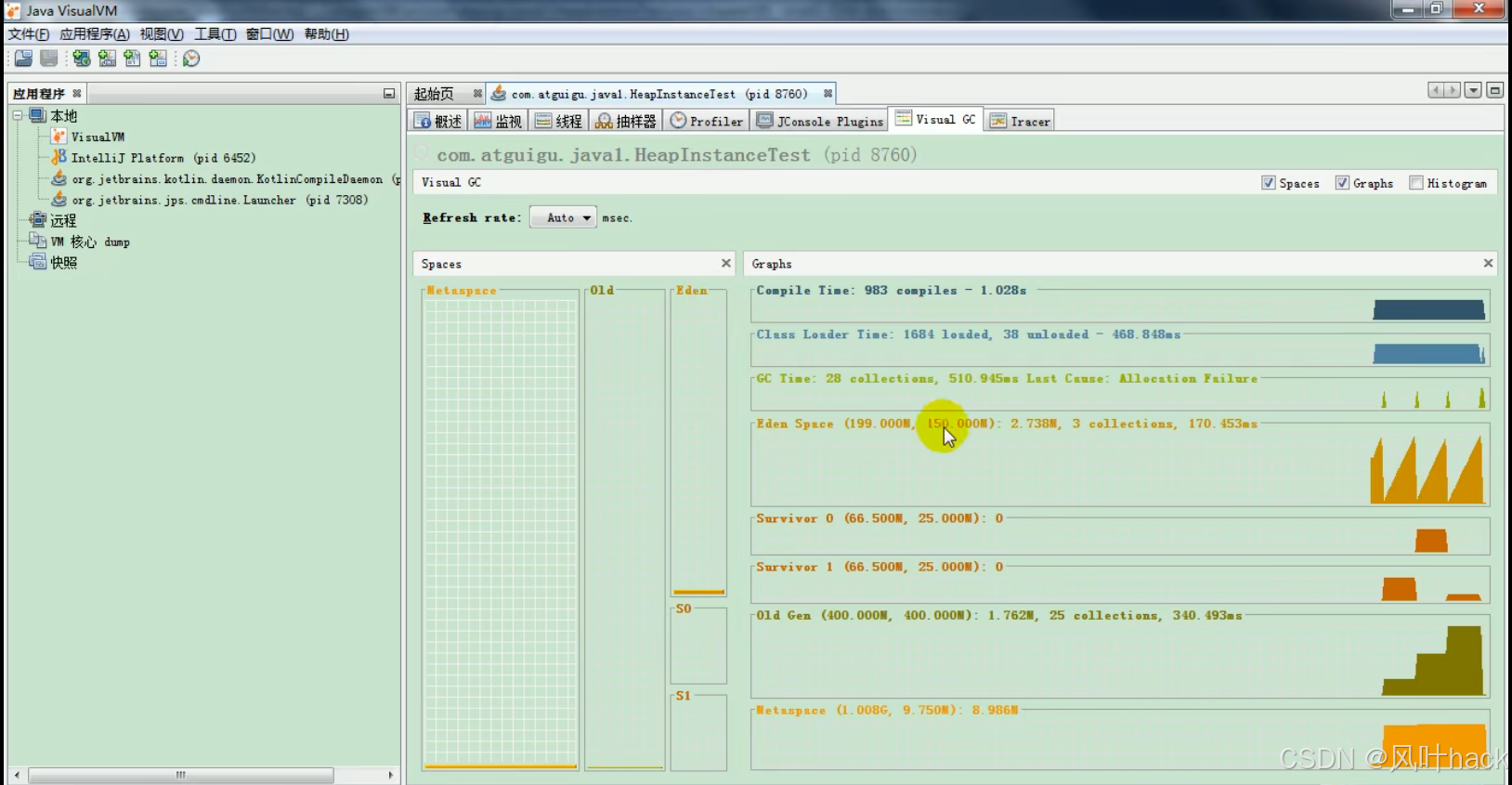Close the 应用程序 panel tab

pyautogui.click(x=77, y=94)
